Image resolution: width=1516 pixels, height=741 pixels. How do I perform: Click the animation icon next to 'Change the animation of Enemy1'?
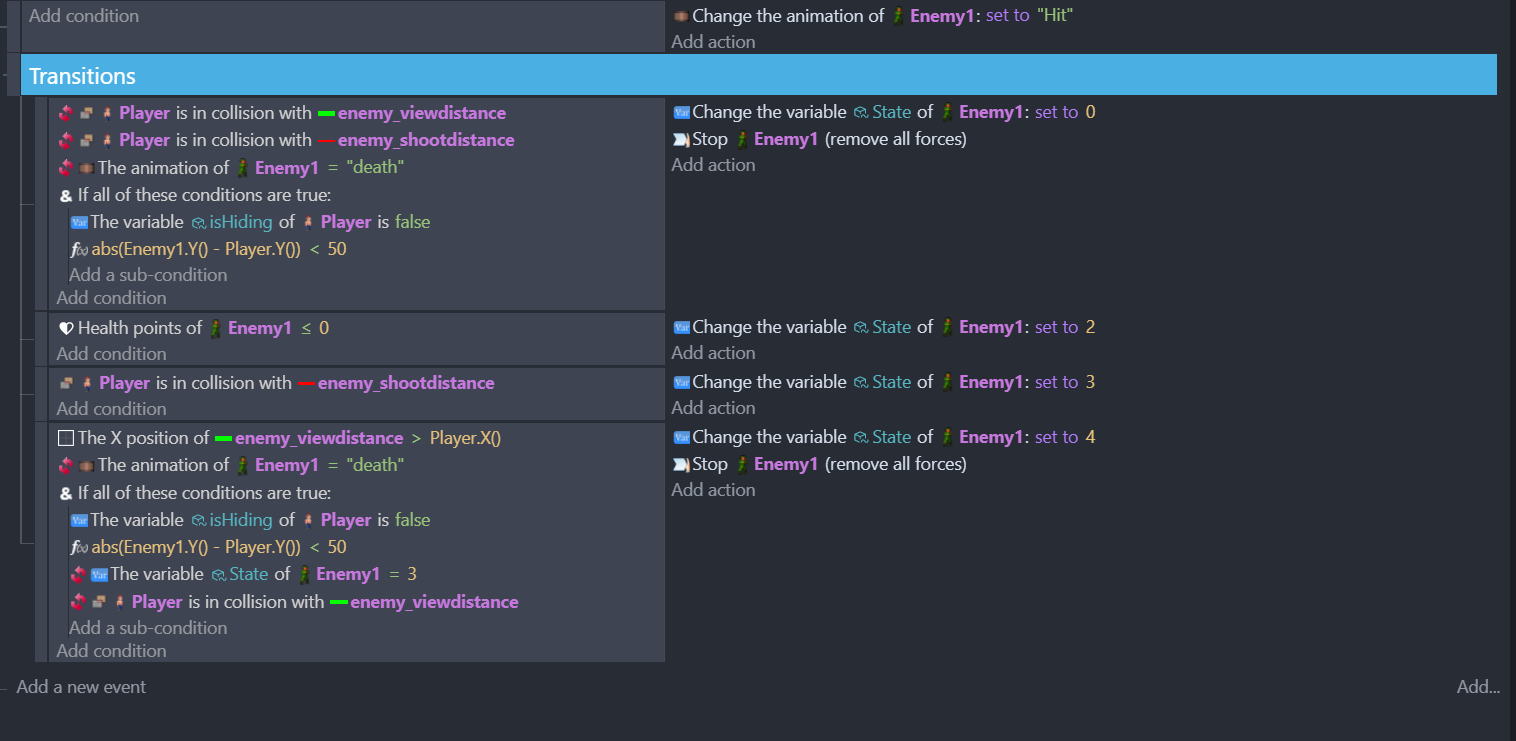pyautogui.click(x=681, y=16)
